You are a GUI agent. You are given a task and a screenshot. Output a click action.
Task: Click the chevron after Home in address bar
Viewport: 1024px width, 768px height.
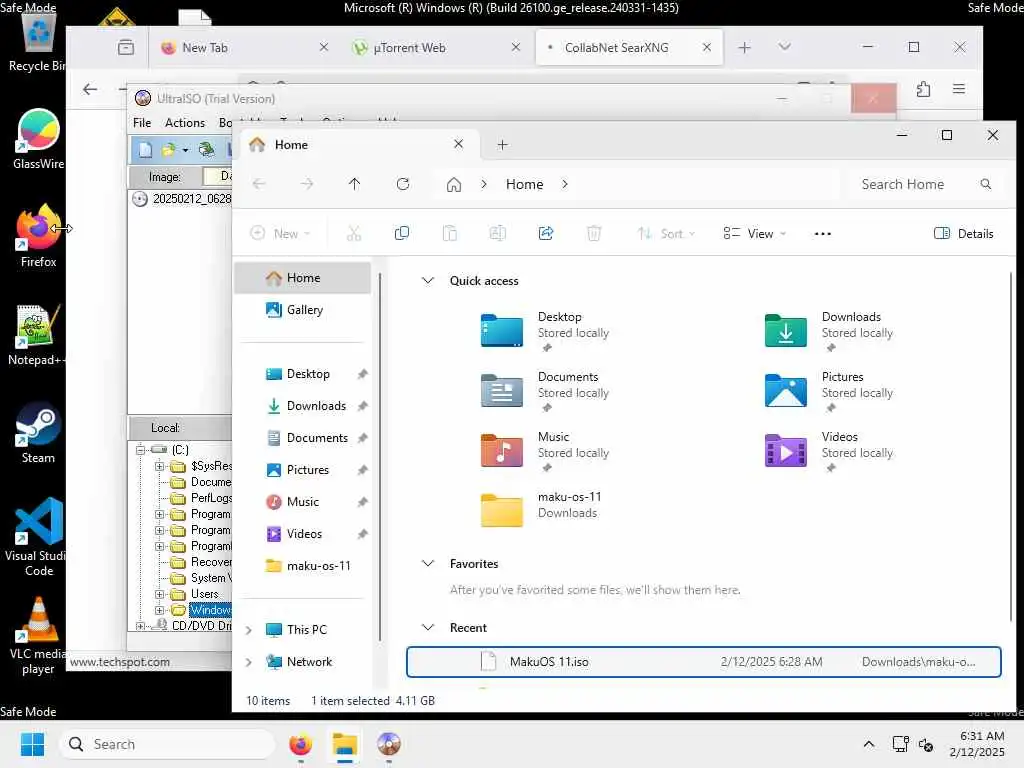click(x=565, y=185)
